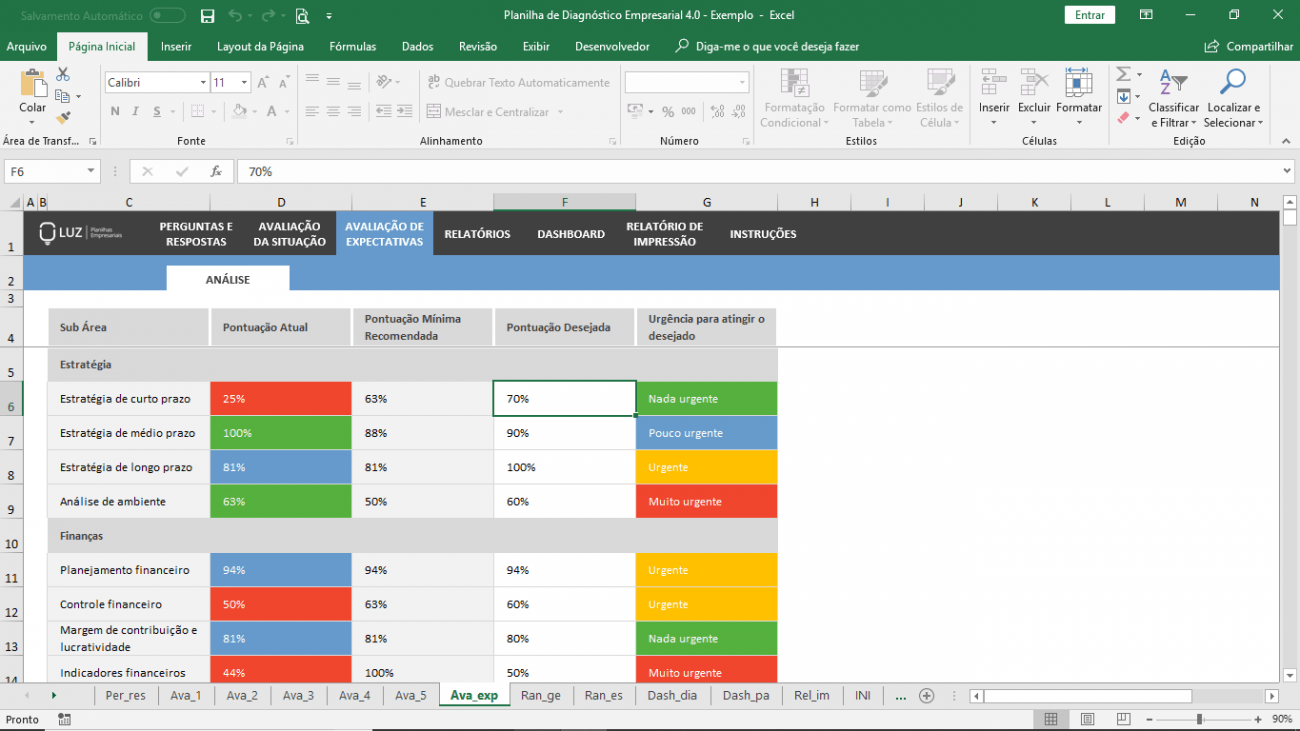The width and height of the screenshot is (1300, 731).
Task: Go to PERGUNTAS E RESPOSTAS section
Action: click(x=196, y=234)
